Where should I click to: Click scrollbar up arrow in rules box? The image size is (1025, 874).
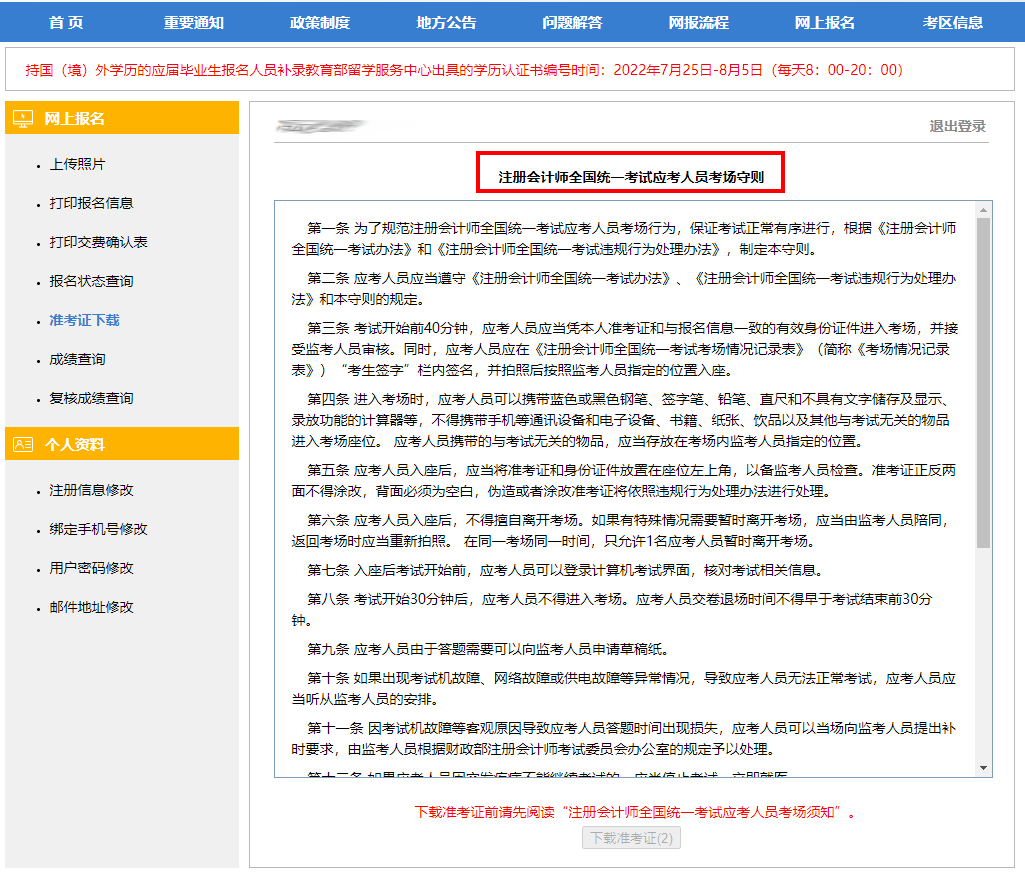984,210
